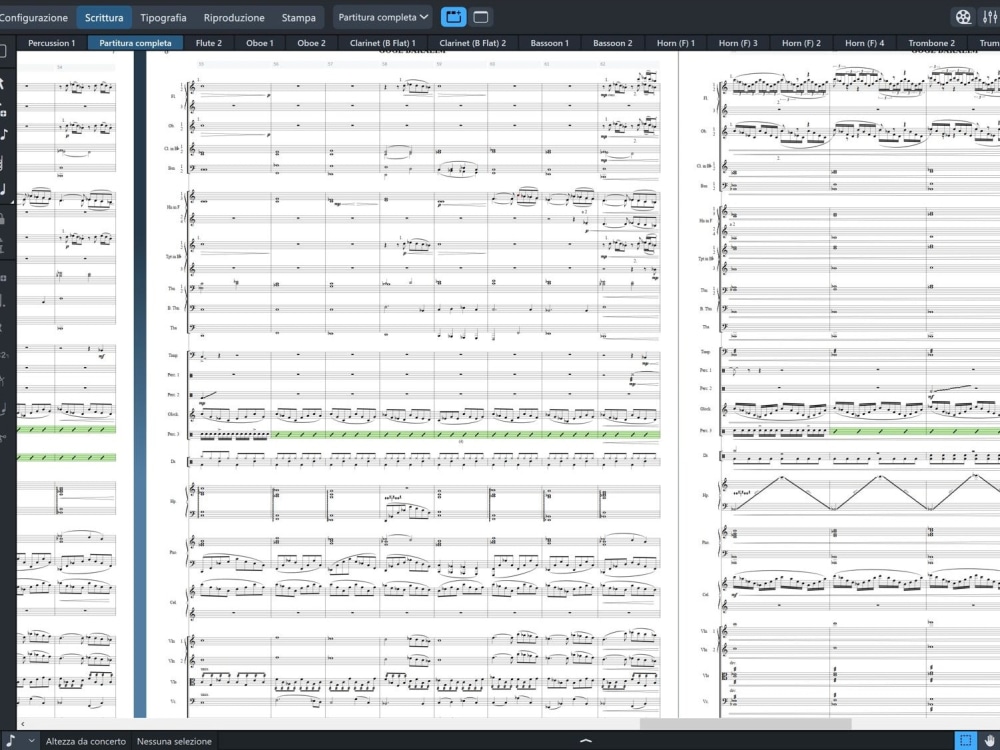Open the Oboe 2 tab
Viewport: 1000px width, 750px height.
[311, 43]
